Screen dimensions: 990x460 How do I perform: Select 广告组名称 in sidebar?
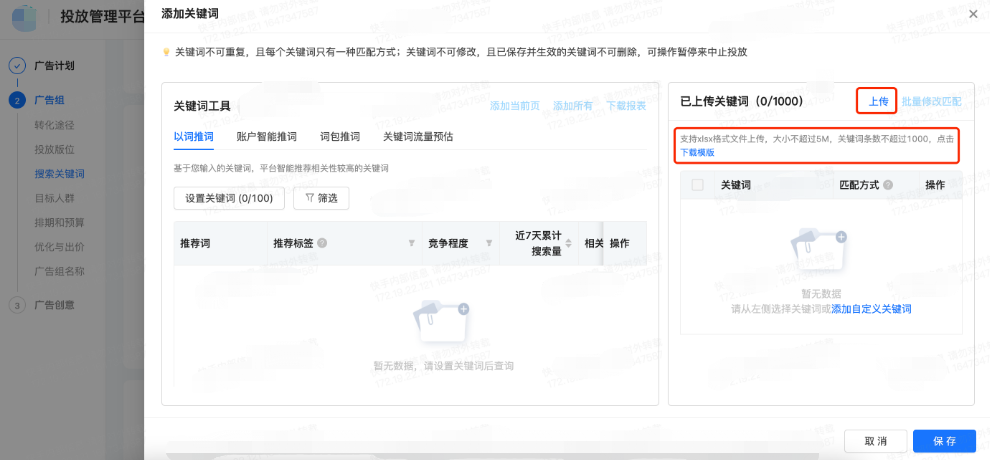click(x=59, y=272)
